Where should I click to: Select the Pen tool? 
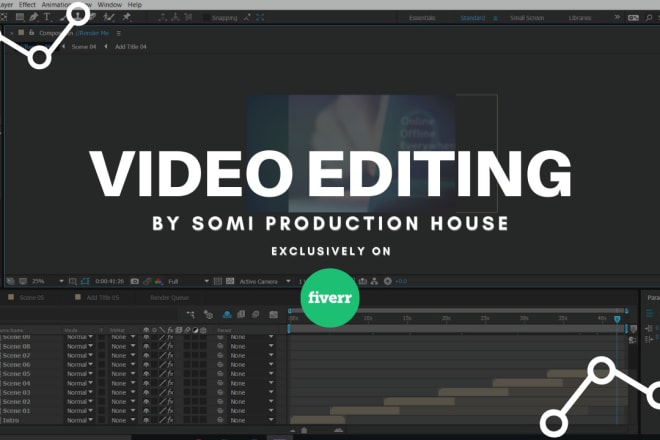[33, 17]
